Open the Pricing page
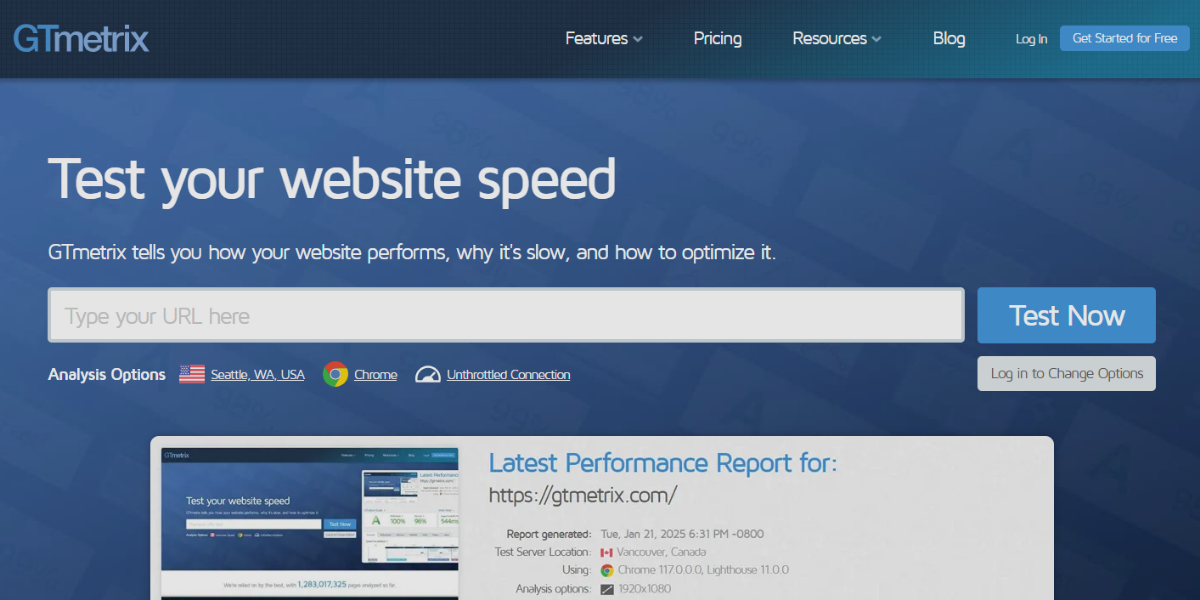1200x600 pixels. pyautogui.click(x=717, y=39)
